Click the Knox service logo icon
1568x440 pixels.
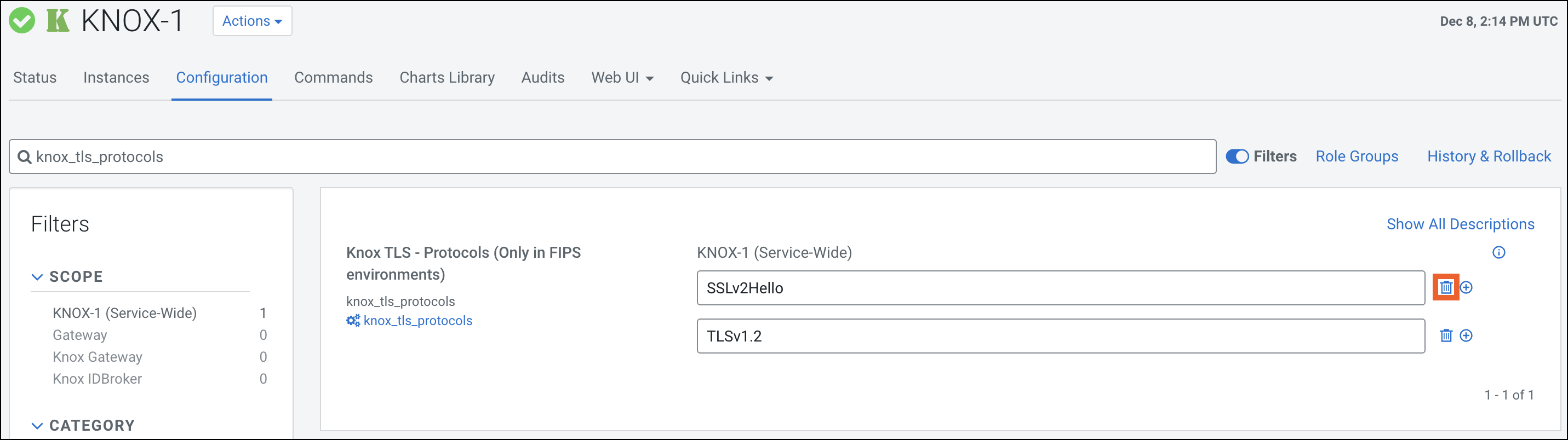click(58, 21)
